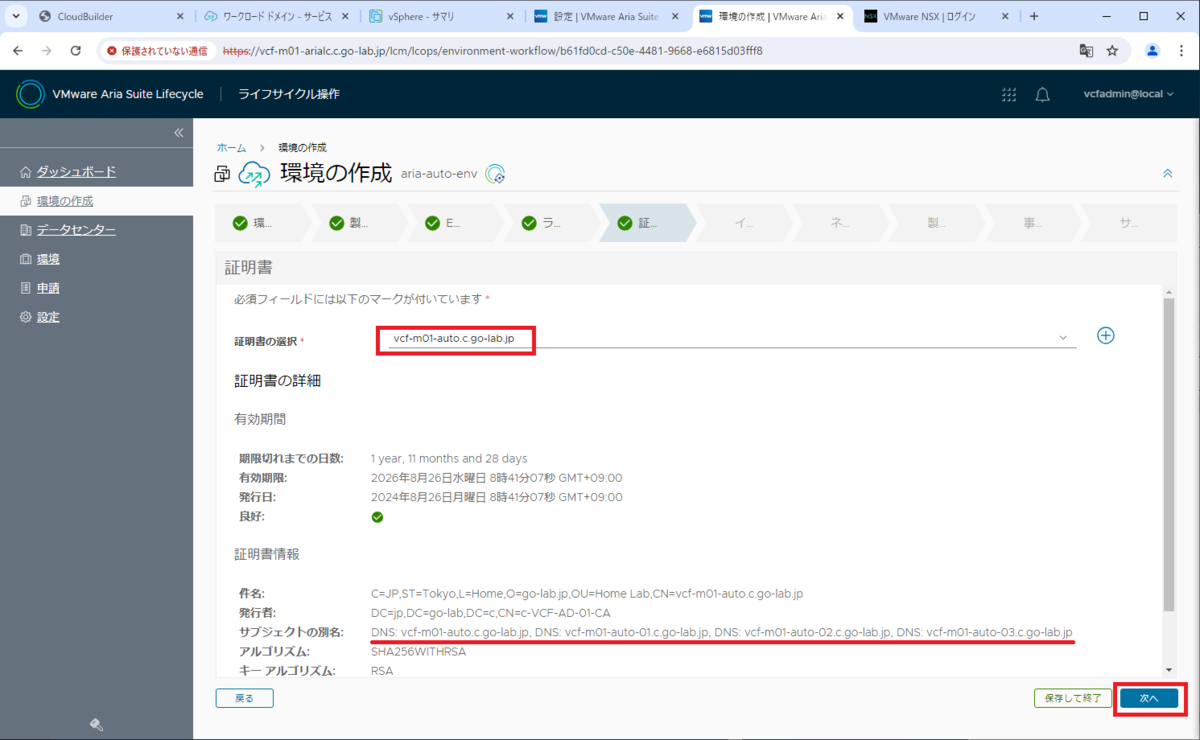Image resolution: width=1200 pixels, height=740 pixels.
Task: Switch to the CloudBuilder tab
Action: click(111, 16)
